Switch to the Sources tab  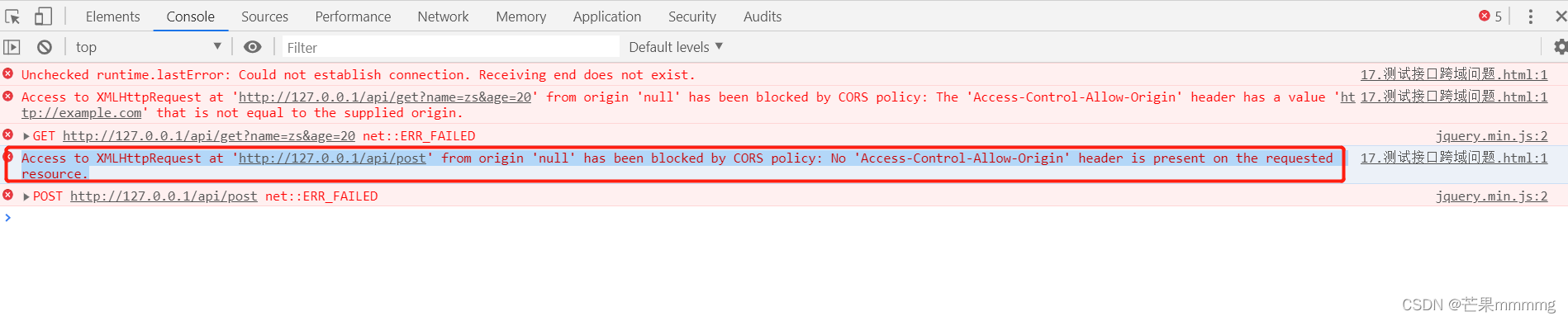tap(264, 17)
